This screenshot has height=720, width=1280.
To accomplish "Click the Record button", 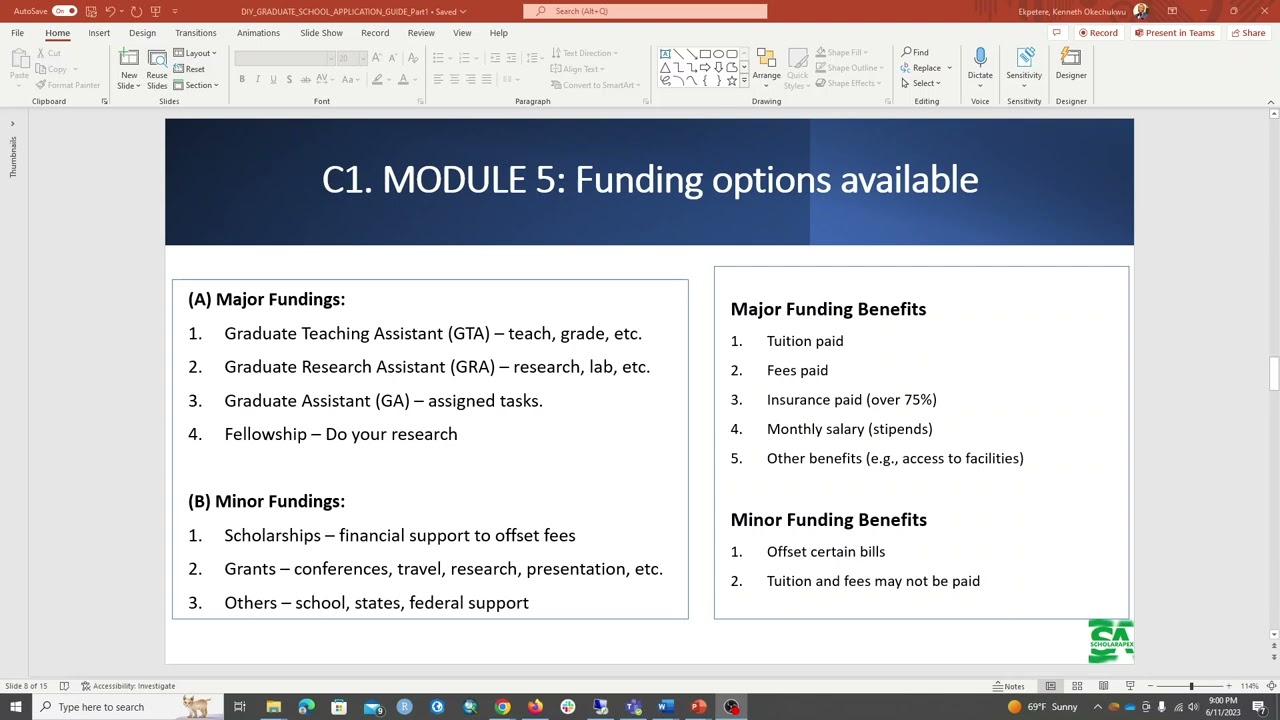I will 1098,33.
